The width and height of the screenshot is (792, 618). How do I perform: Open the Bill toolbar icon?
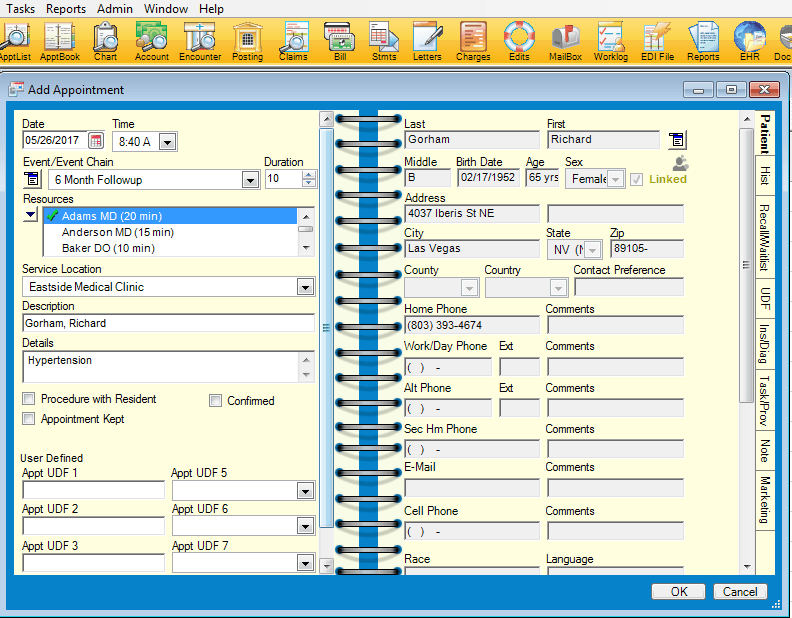coord(340,41)
